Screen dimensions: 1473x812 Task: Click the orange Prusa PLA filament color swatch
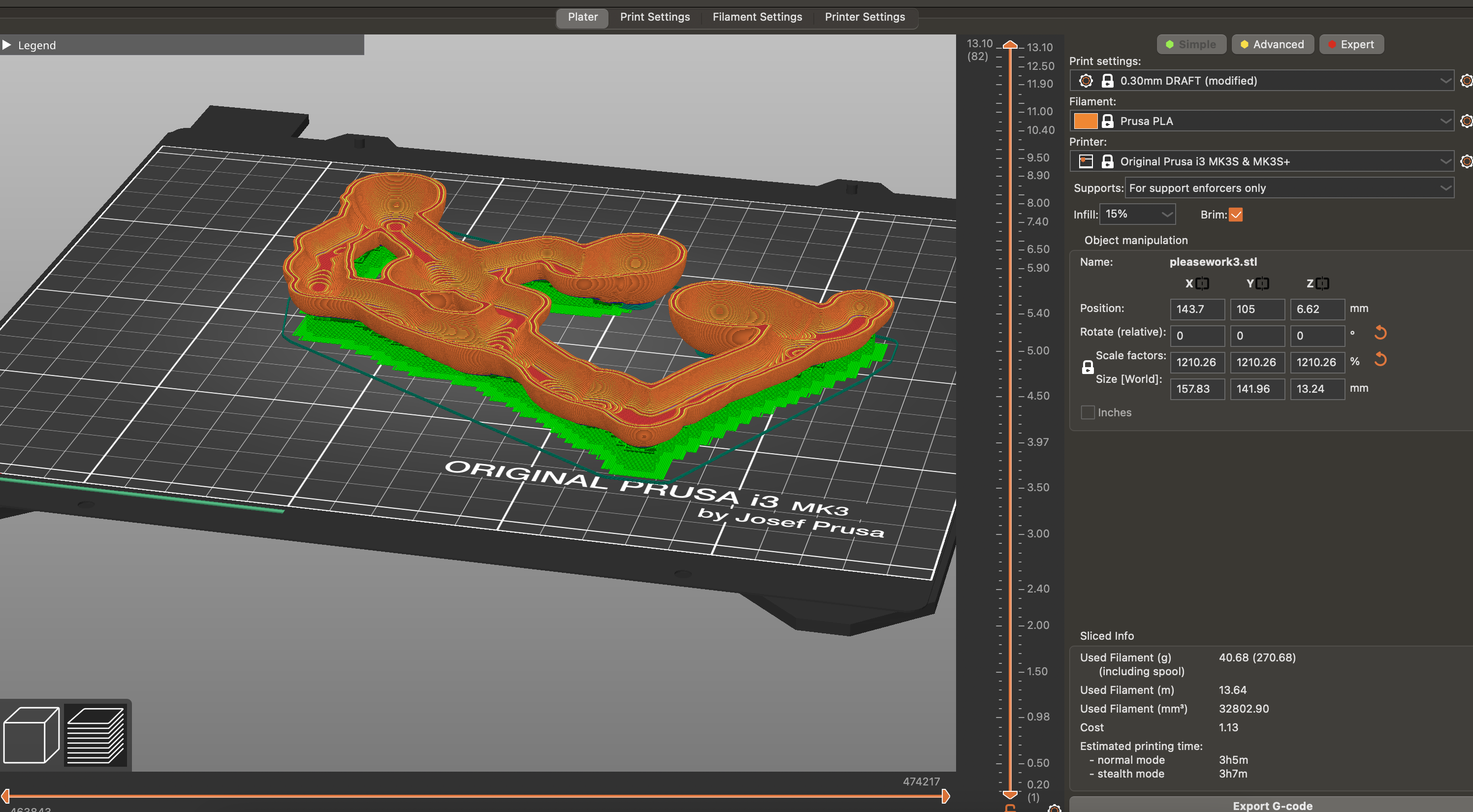1086,121
